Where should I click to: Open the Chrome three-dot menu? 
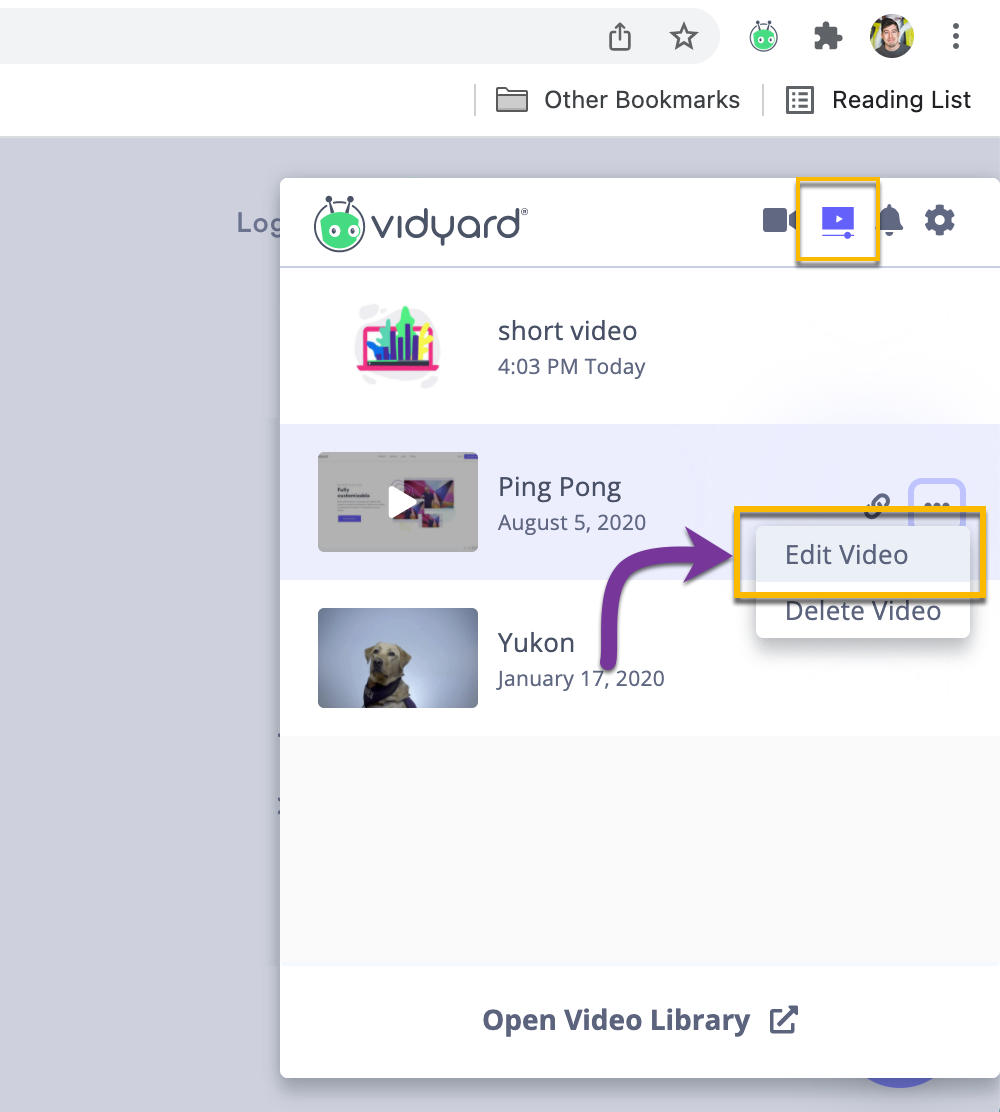pyautogui.click(x=956, y=36)
